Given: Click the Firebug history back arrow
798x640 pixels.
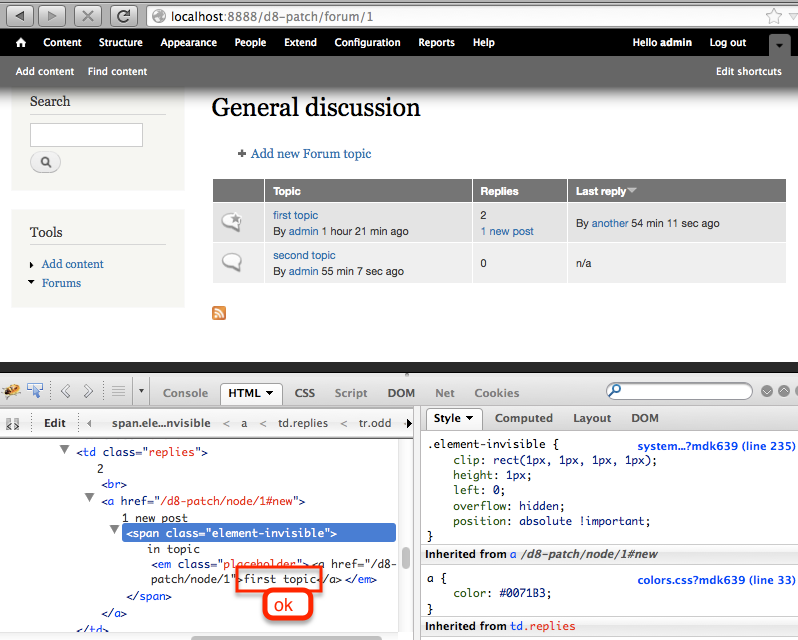Looking at the screenshot, I should pos(66,391).
